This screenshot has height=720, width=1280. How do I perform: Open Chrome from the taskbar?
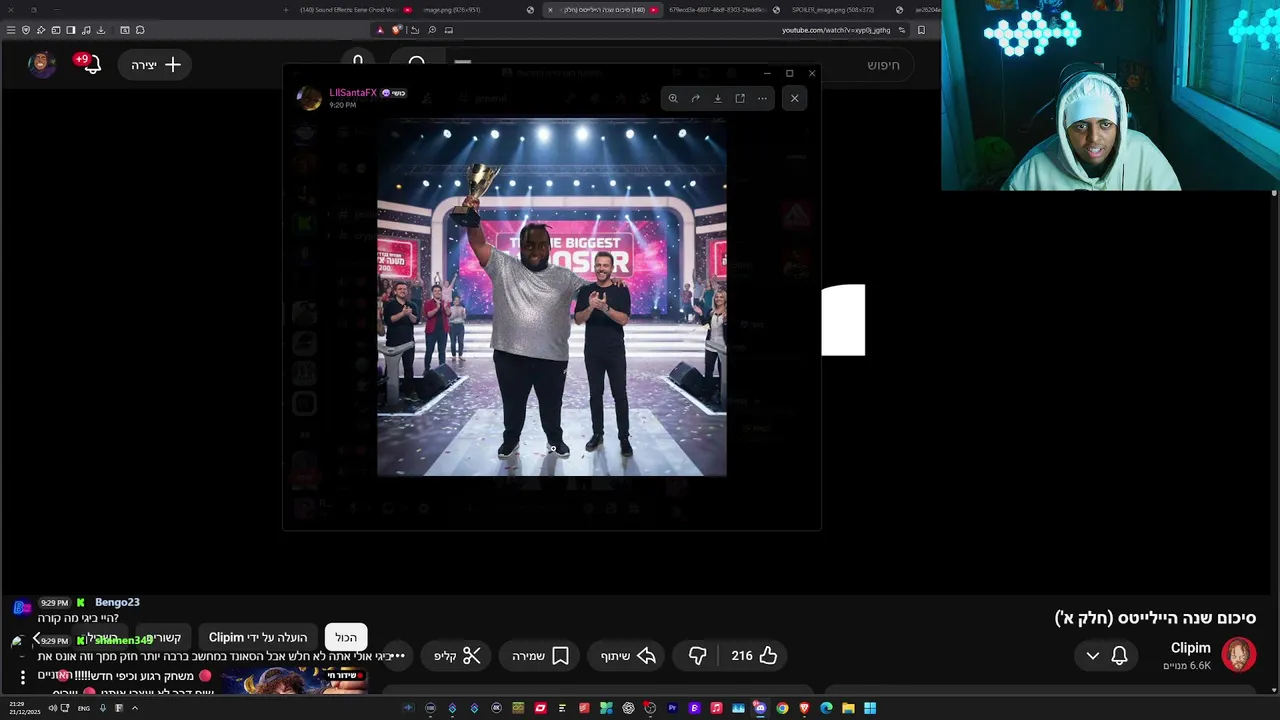pos(782,708)
